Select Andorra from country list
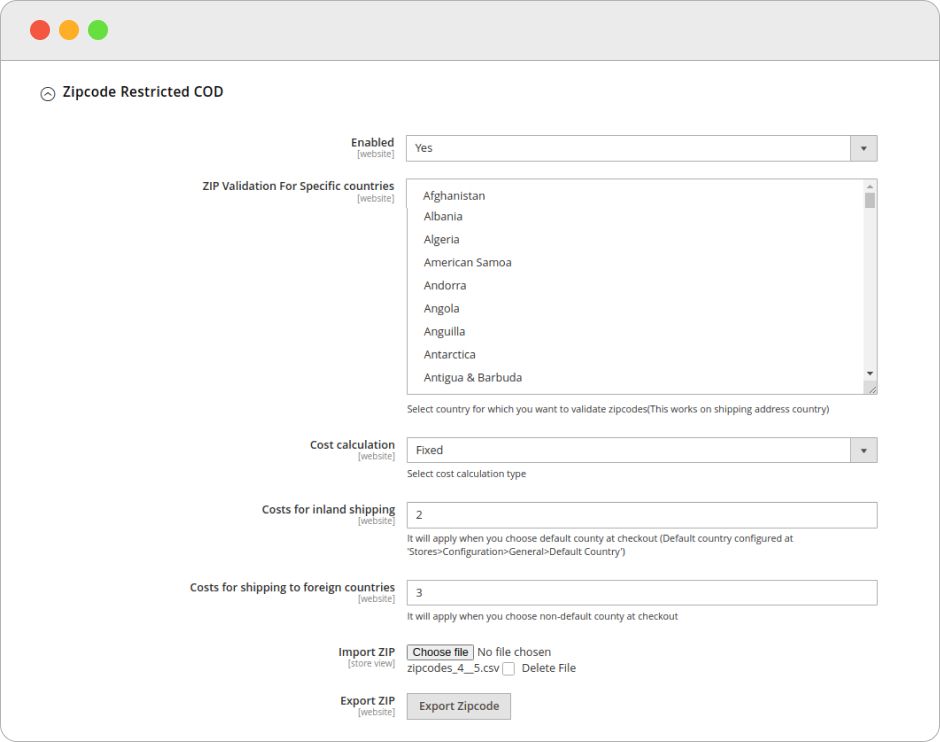Screen dimensions: 940x742 pos(445,285)
